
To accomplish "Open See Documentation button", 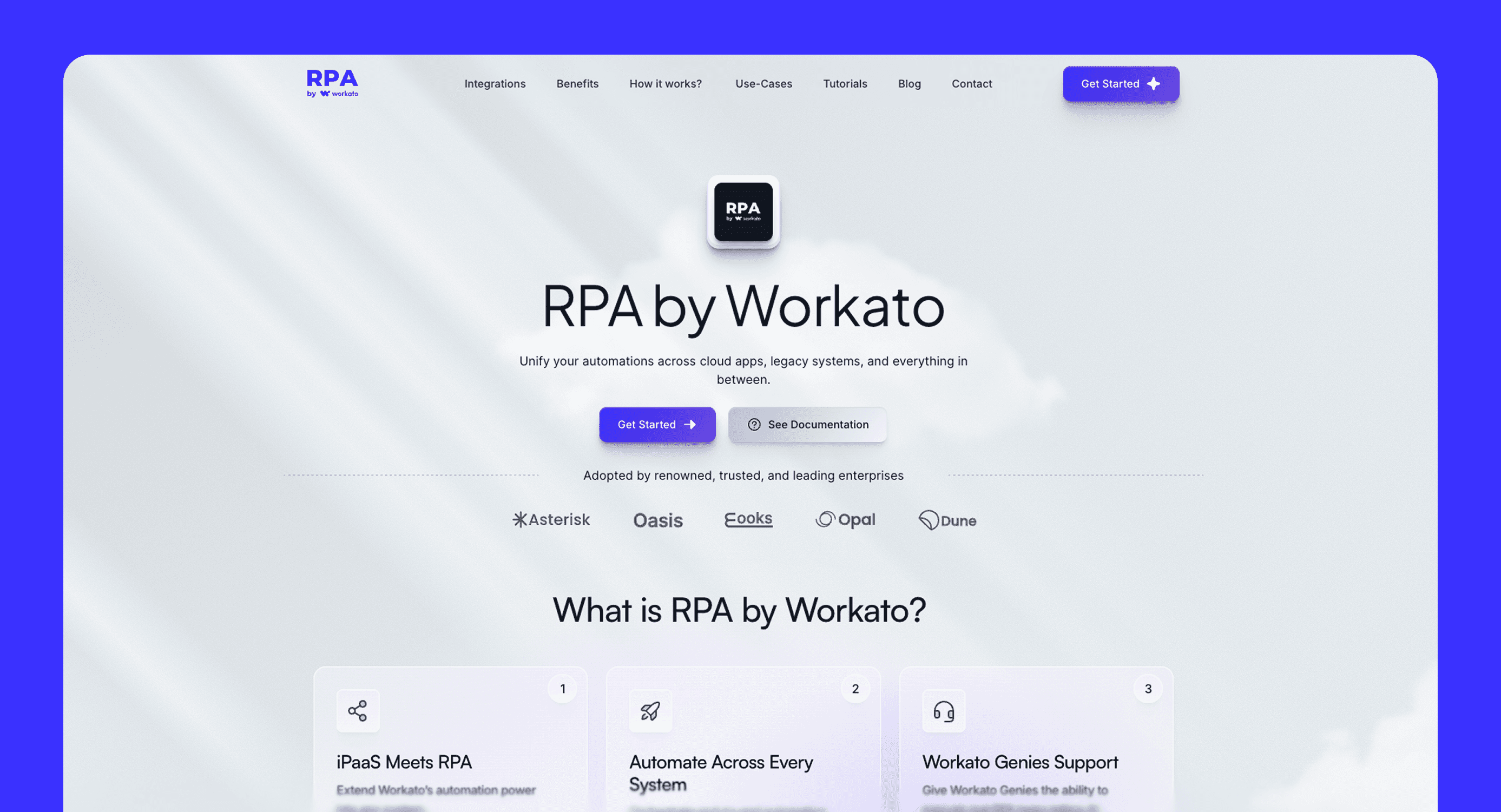I will click(807, 425).
